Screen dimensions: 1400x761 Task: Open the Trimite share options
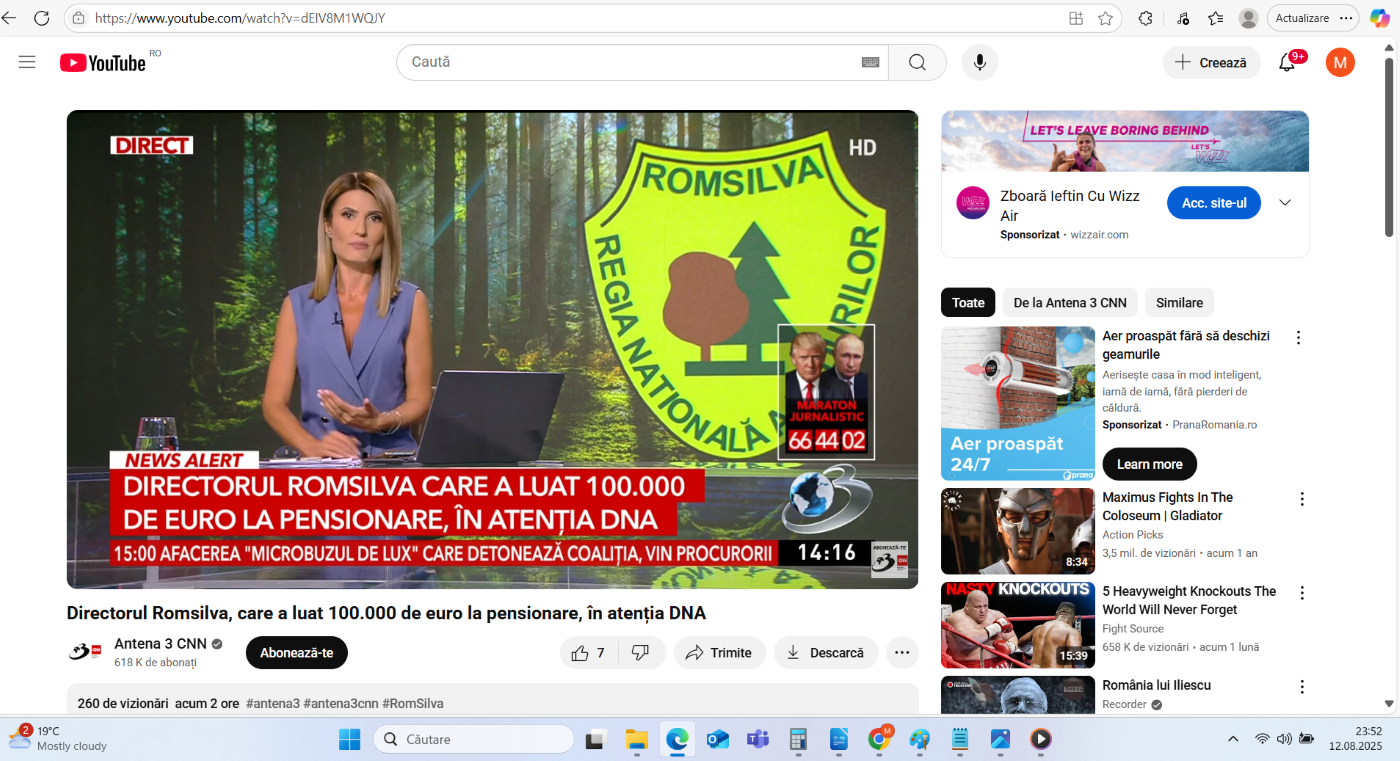pos(719,652)
